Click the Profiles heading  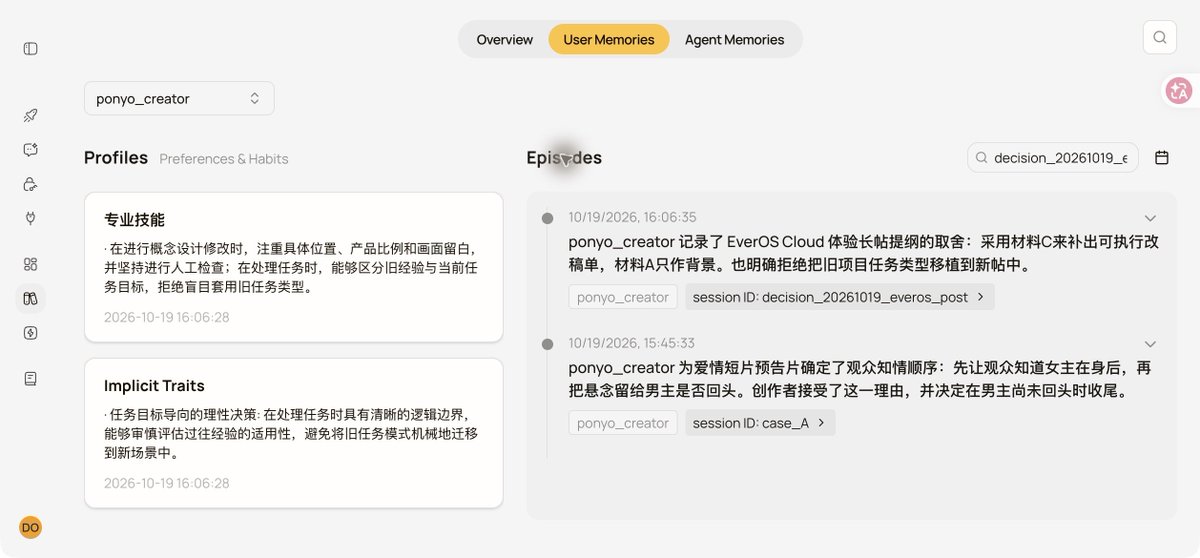pos(116,158)
